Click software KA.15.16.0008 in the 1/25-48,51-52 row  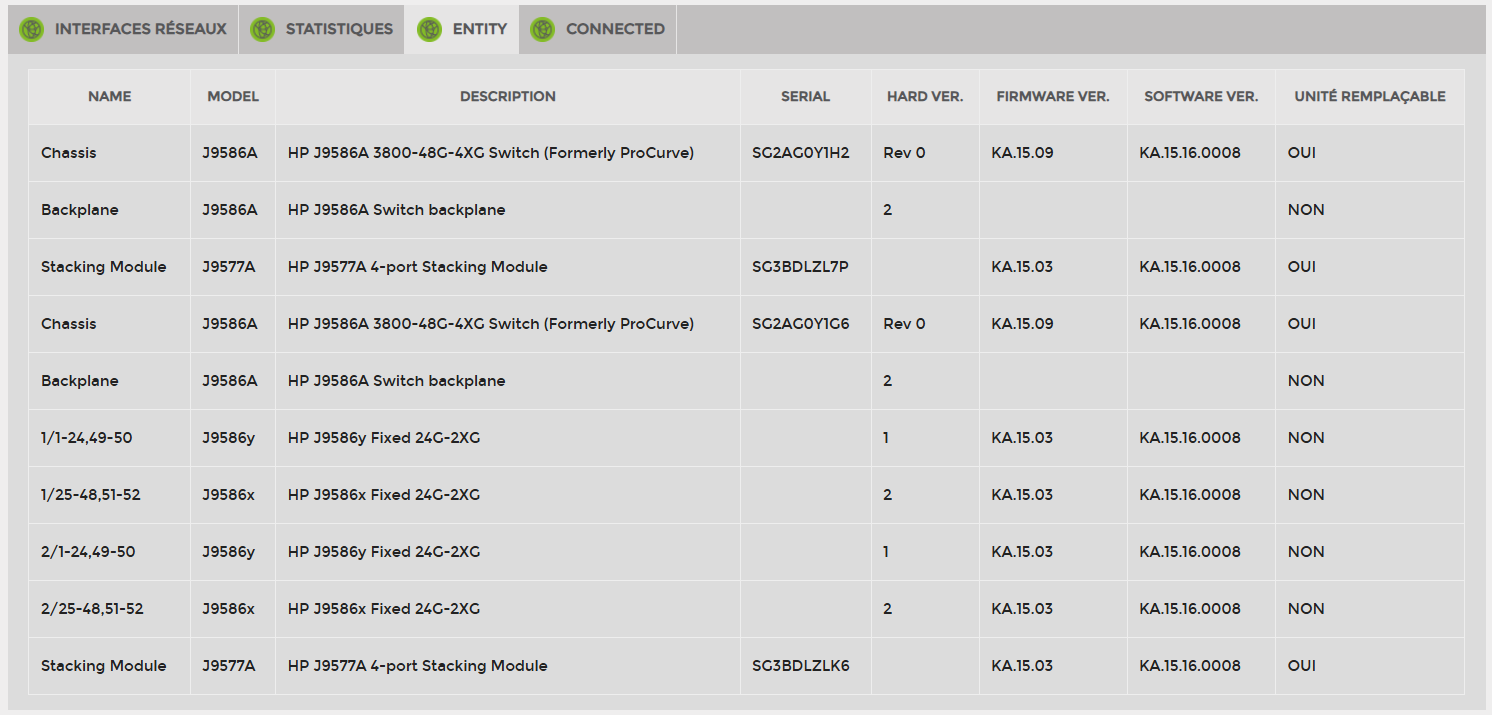[1190, 495]
